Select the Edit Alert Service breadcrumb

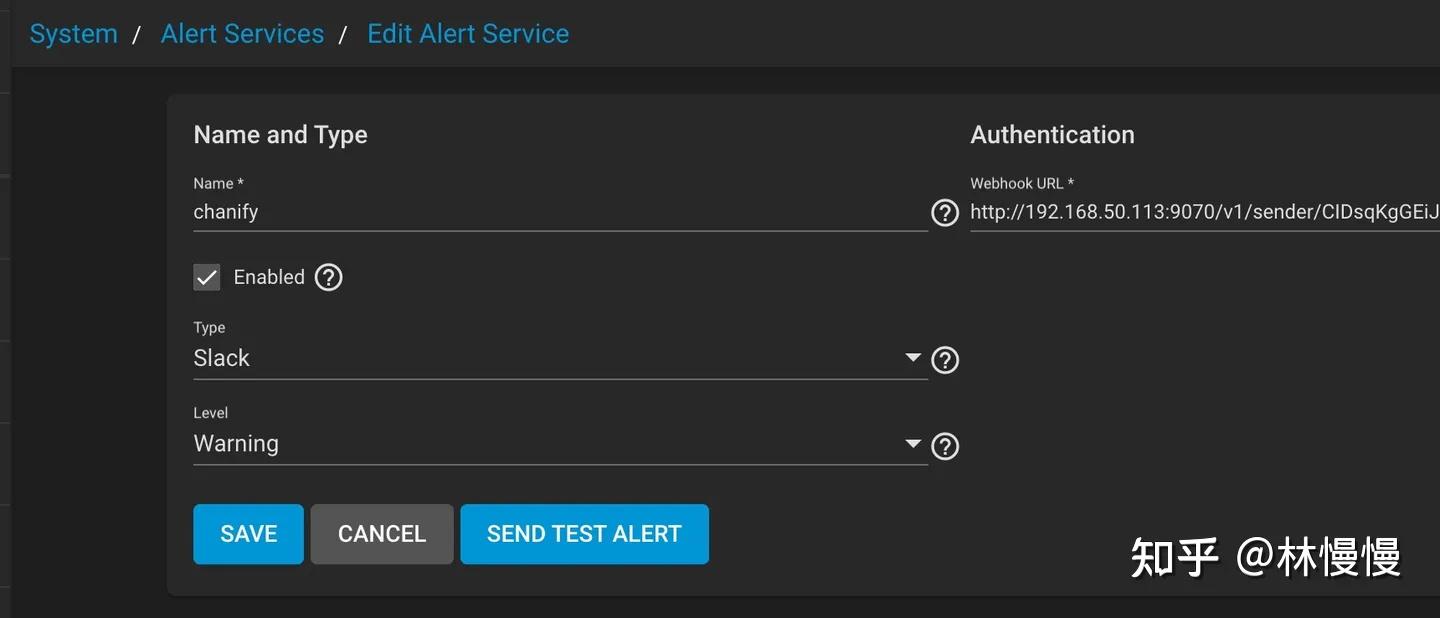(468, 34)
